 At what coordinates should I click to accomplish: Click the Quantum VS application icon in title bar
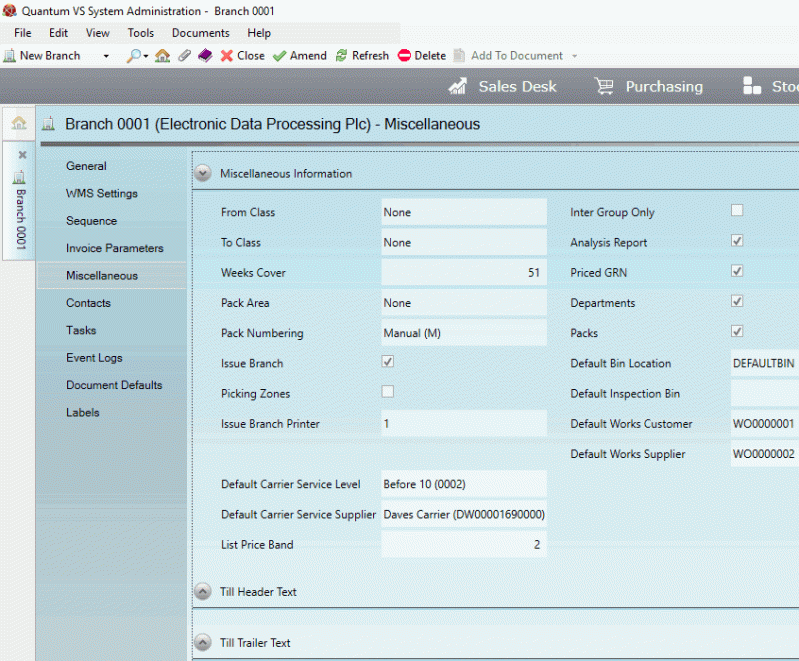pos(9,10)
